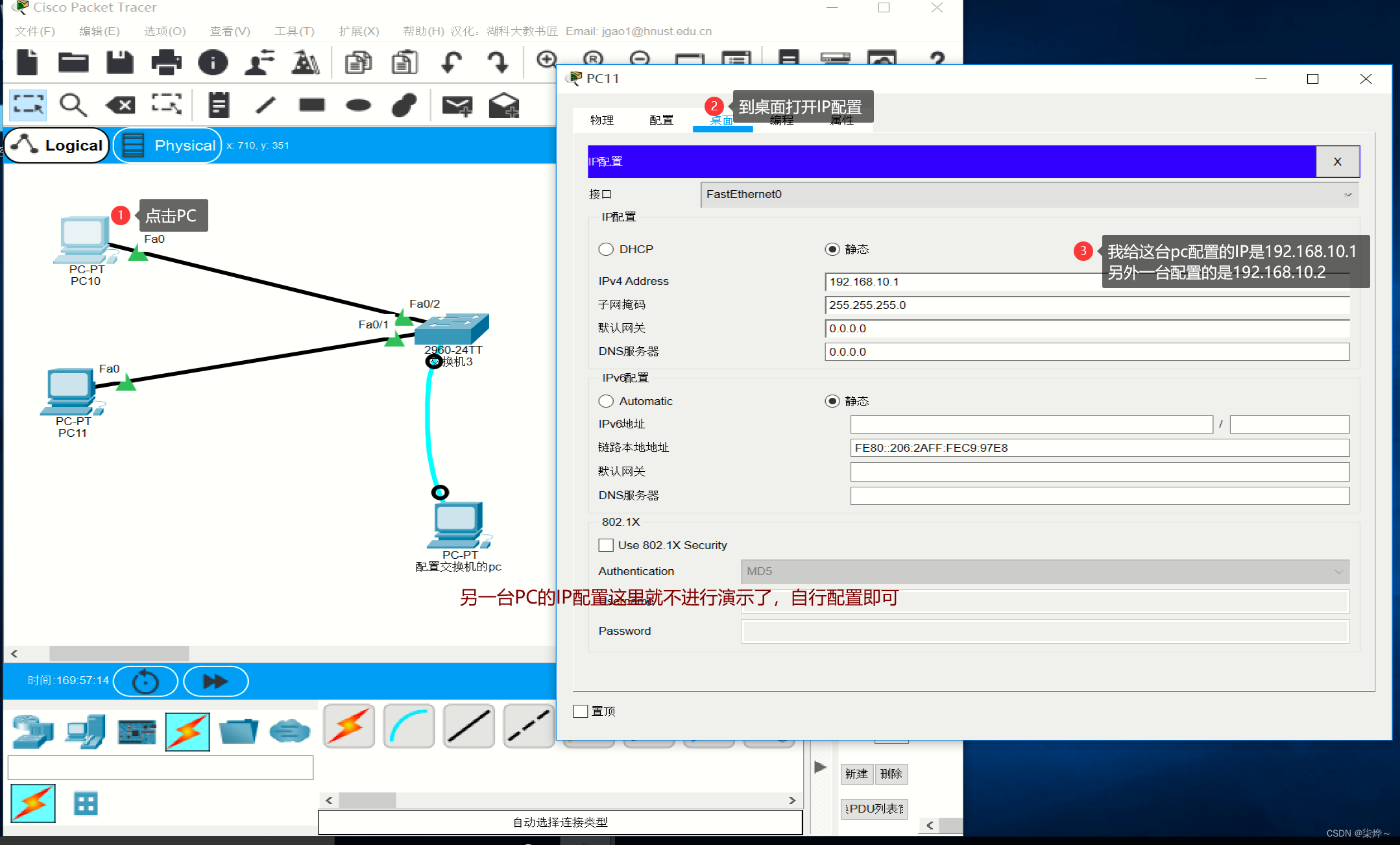Open the Authentication MD5 dropdown
This screenshot has height=845, width=1400.
(1045, 572)
